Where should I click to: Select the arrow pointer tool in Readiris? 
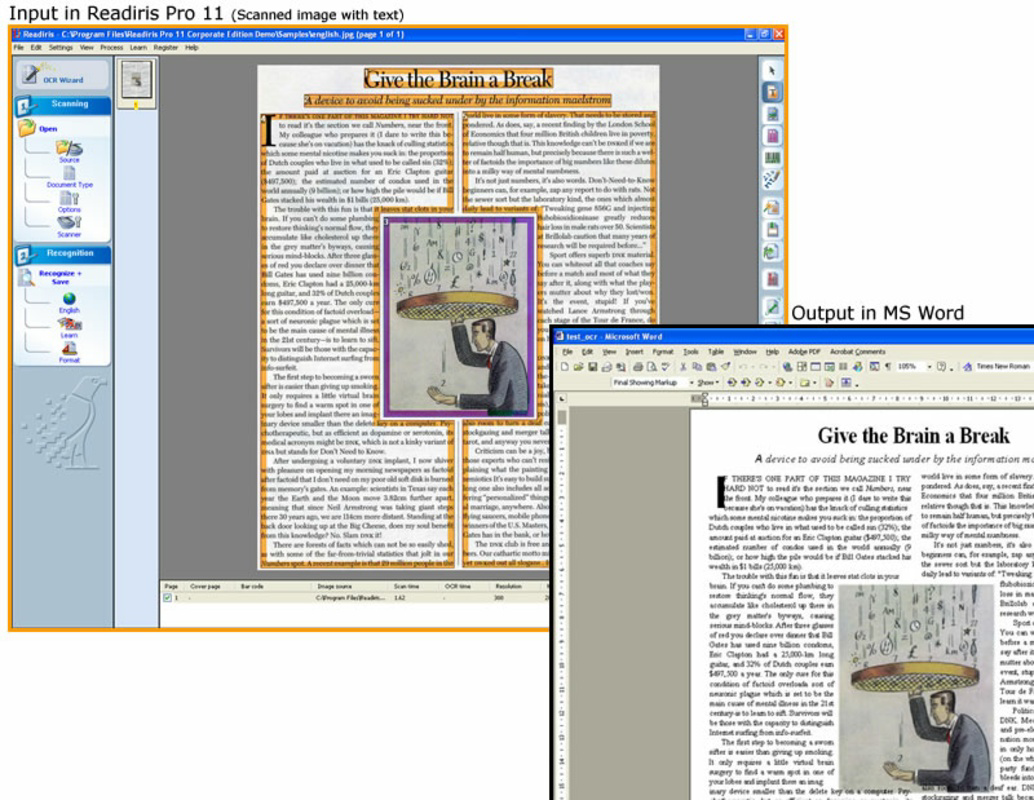pos(772,71)
